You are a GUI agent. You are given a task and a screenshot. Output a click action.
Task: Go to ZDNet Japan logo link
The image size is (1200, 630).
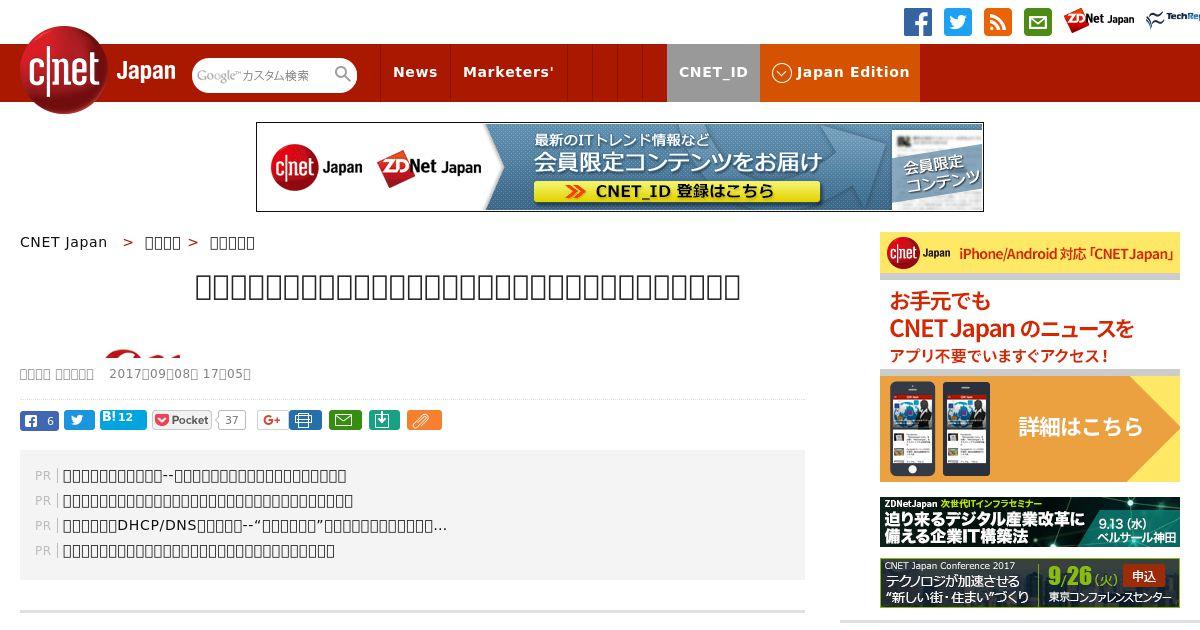pyautogui.click(x=1099, y=20)
